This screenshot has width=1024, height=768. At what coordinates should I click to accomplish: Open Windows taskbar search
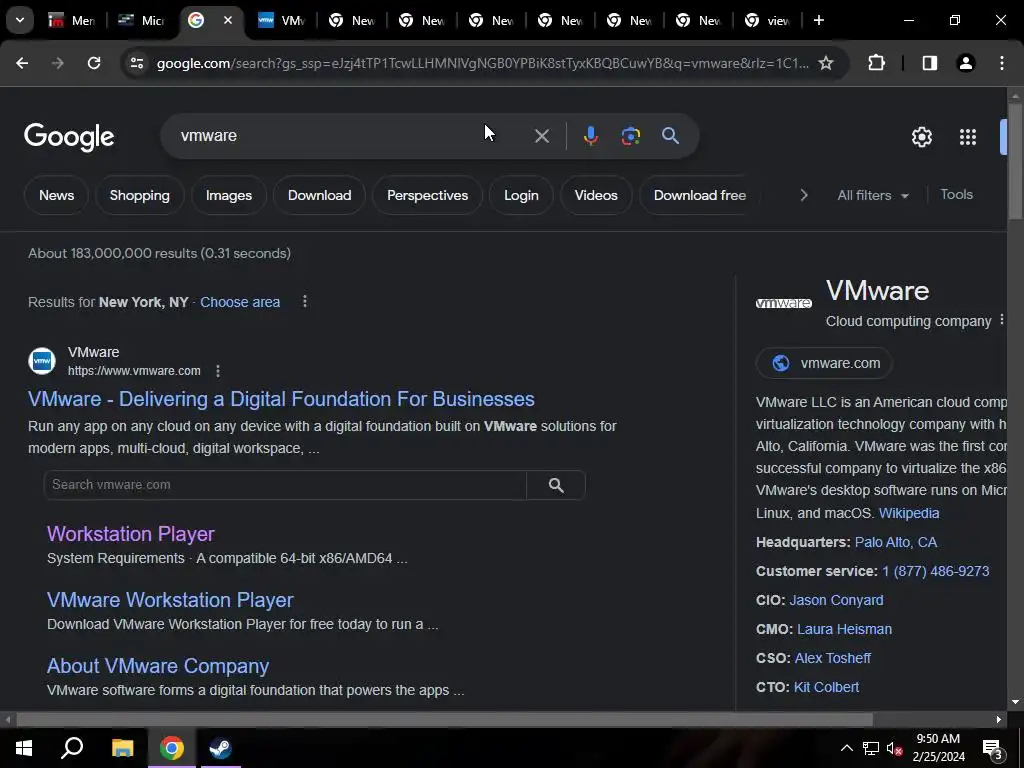(x=72, y=748)
